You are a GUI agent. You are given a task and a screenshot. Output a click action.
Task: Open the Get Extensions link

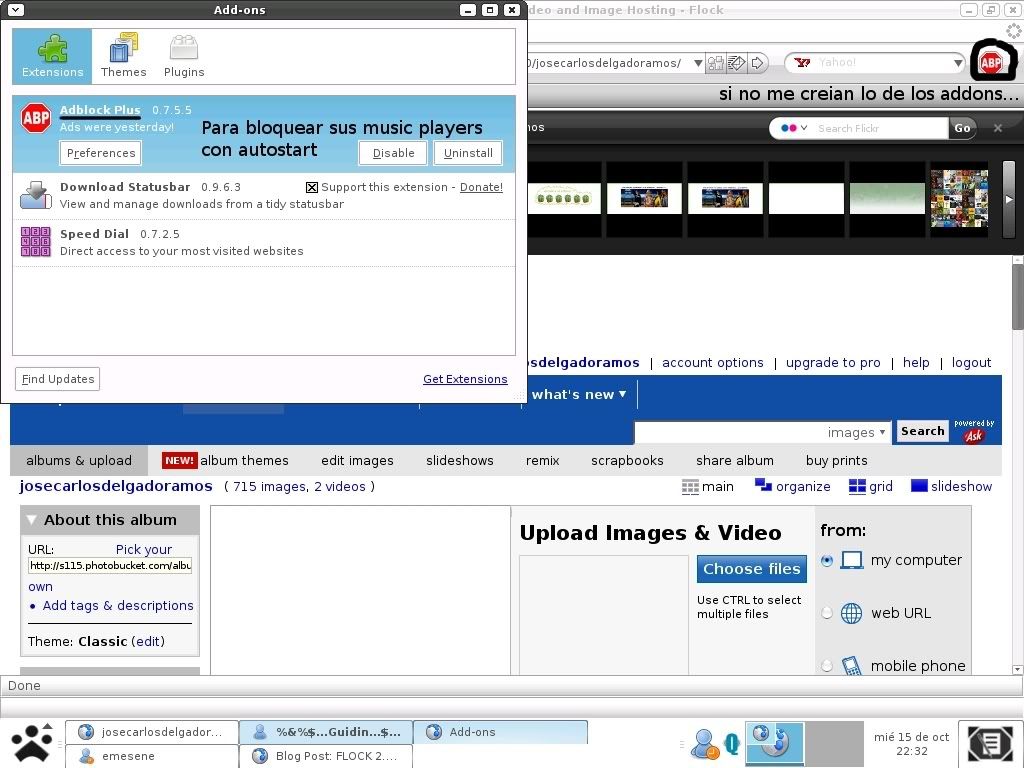click(465, 379)
